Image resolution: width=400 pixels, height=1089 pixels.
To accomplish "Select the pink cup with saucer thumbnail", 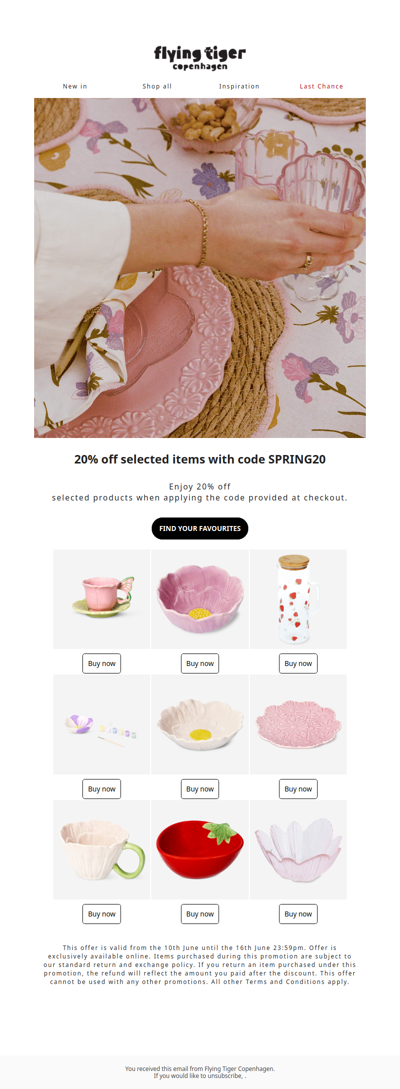I will pyautogui.click(x=101, y=599).
